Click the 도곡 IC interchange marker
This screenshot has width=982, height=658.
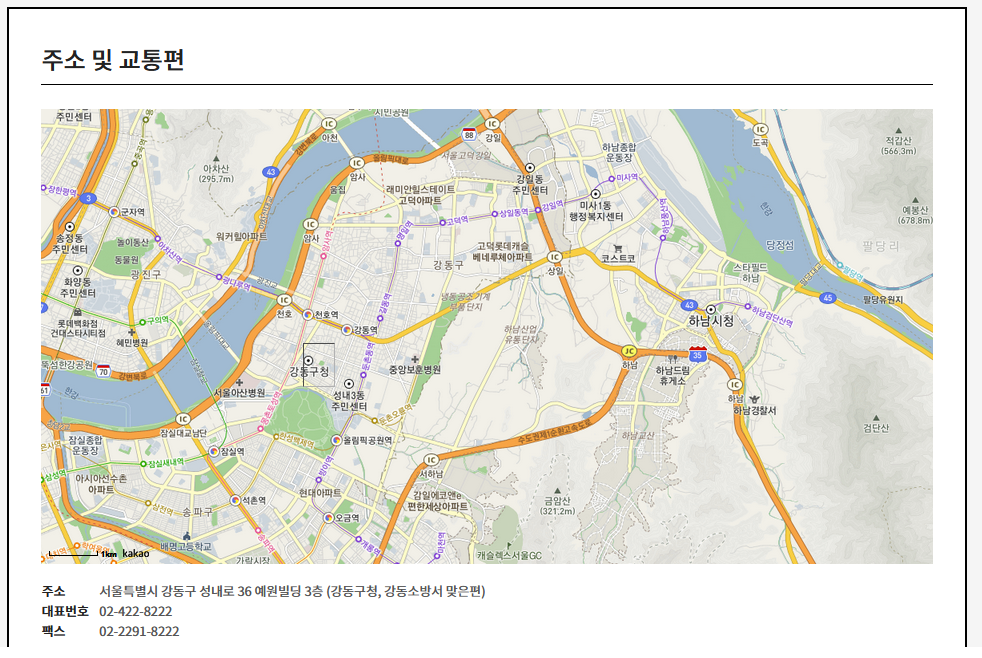[x=760, y=130]
